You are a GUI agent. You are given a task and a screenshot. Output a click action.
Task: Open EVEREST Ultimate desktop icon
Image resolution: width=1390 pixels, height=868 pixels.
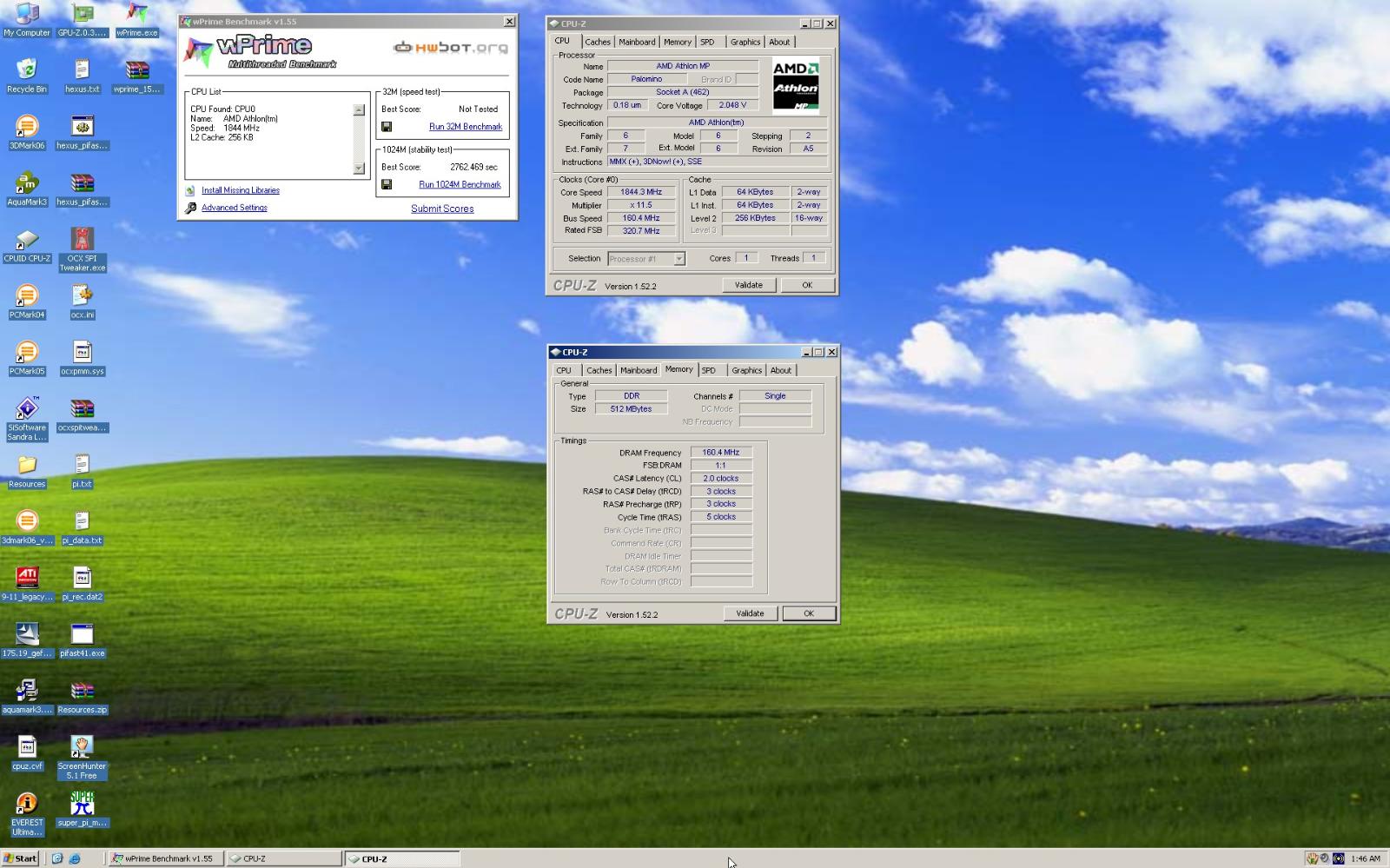point(27,814)
